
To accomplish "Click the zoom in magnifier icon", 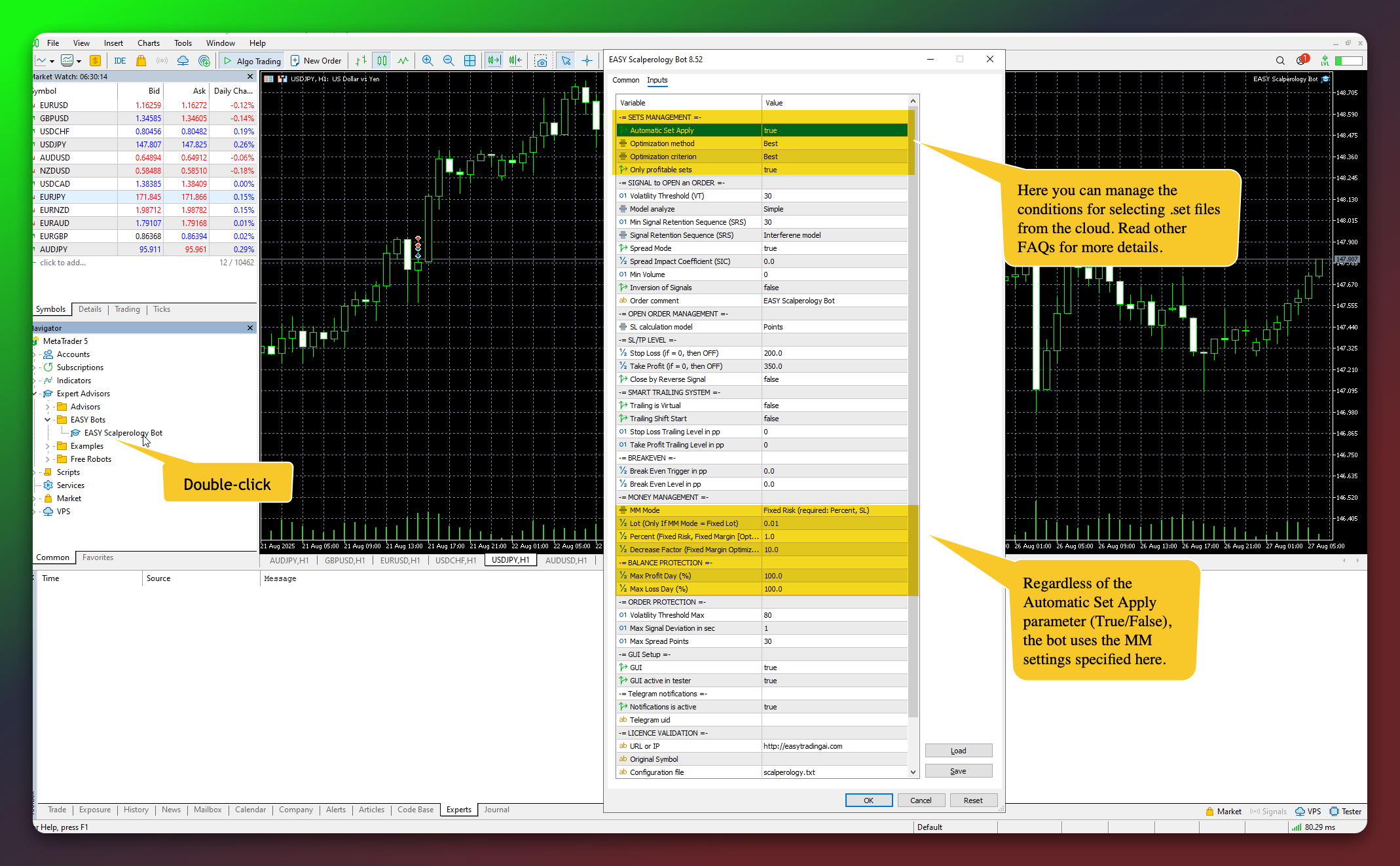I will click(428, 61).
